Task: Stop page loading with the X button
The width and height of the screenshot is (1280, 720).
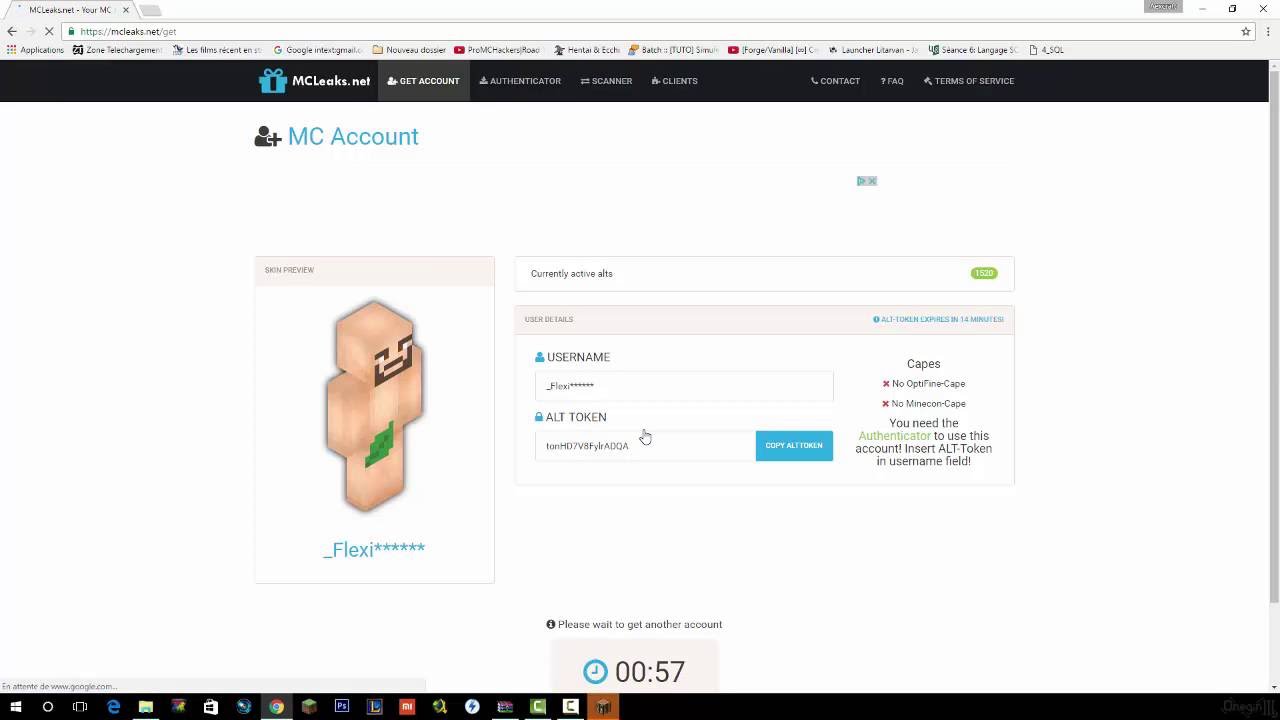Action: tap(50, 31)
